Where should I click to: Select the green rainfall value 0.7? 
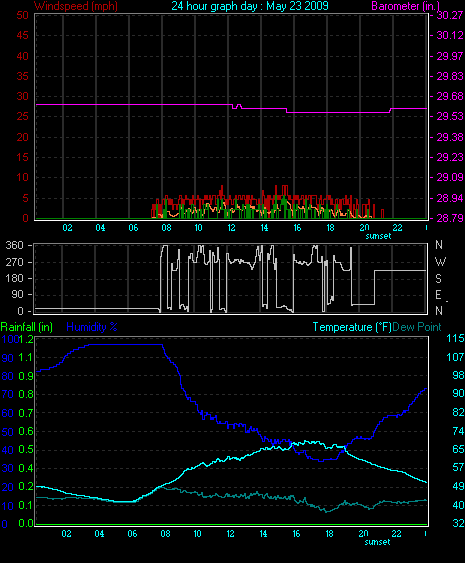(25, 413)
